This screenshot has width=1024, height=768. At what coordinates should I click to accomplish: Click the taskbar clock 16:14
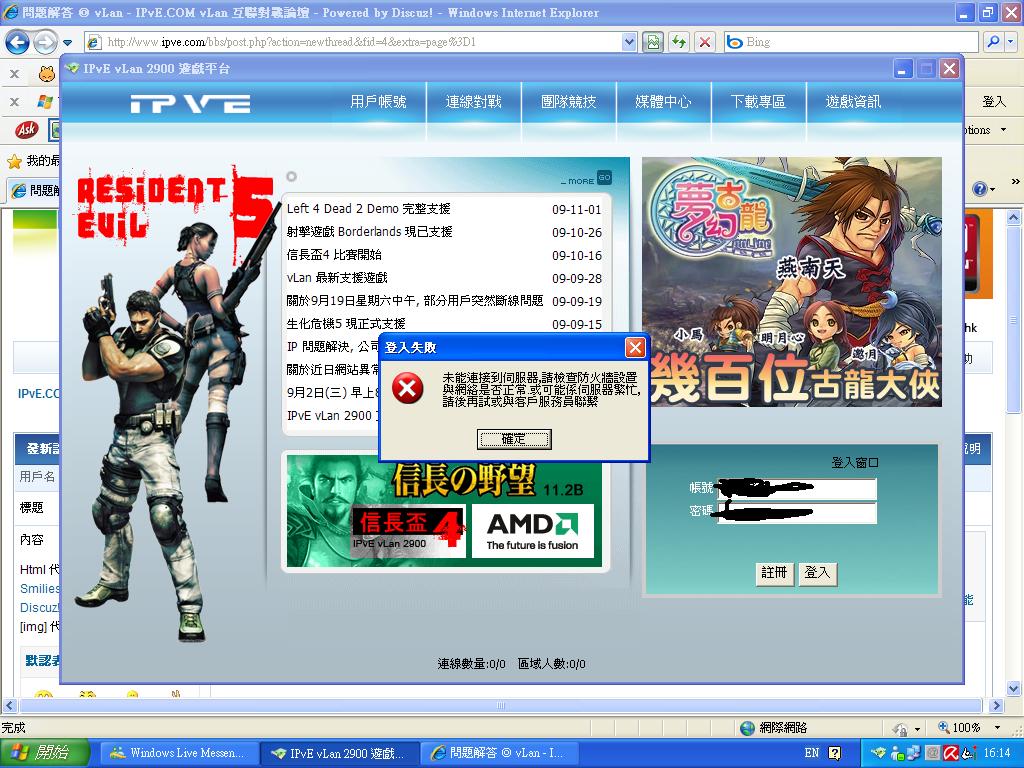(x=997, y=753)
